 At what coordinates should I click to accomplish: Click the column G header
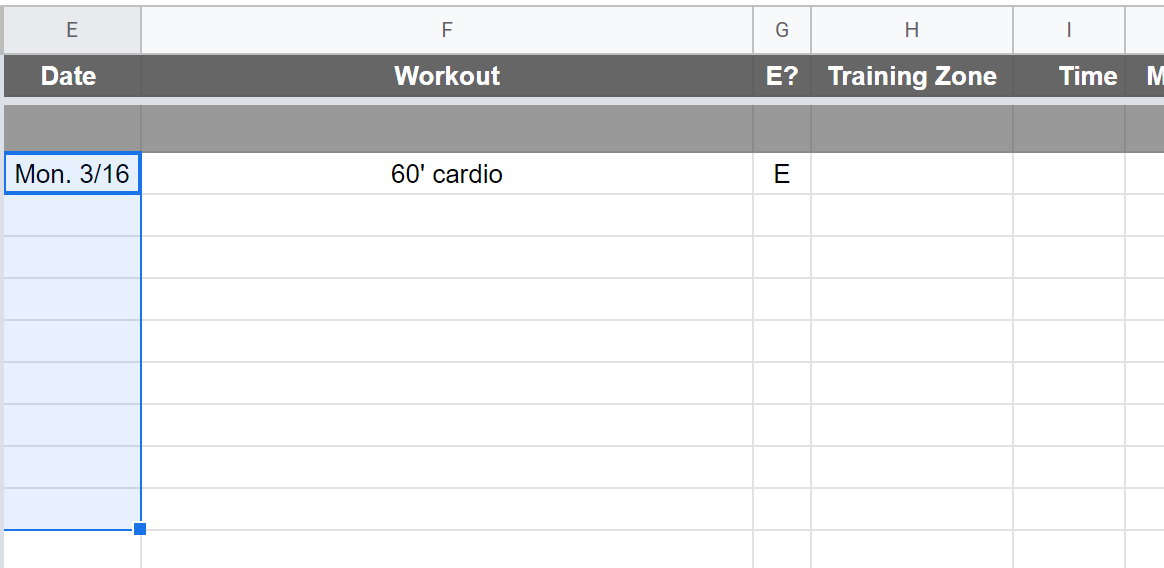pyautogui.click(x=782, y=30)
